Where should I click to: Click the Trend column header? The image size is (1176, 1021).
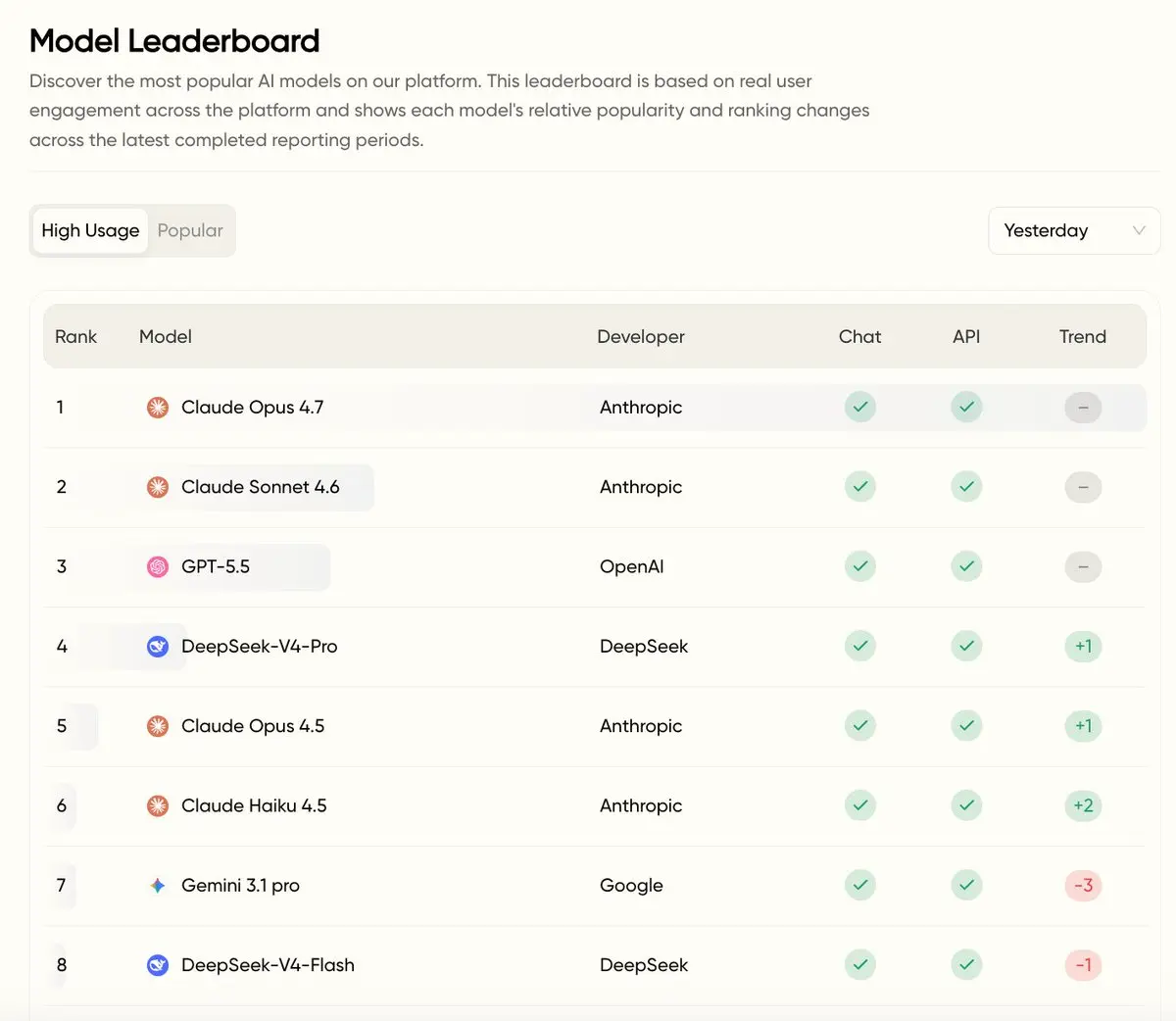click(x=1083, y=336)
